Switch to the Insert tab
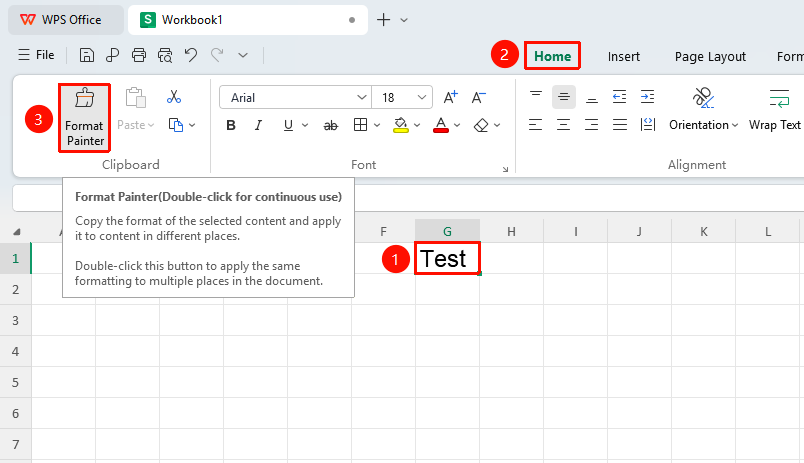 pos(624,56)
